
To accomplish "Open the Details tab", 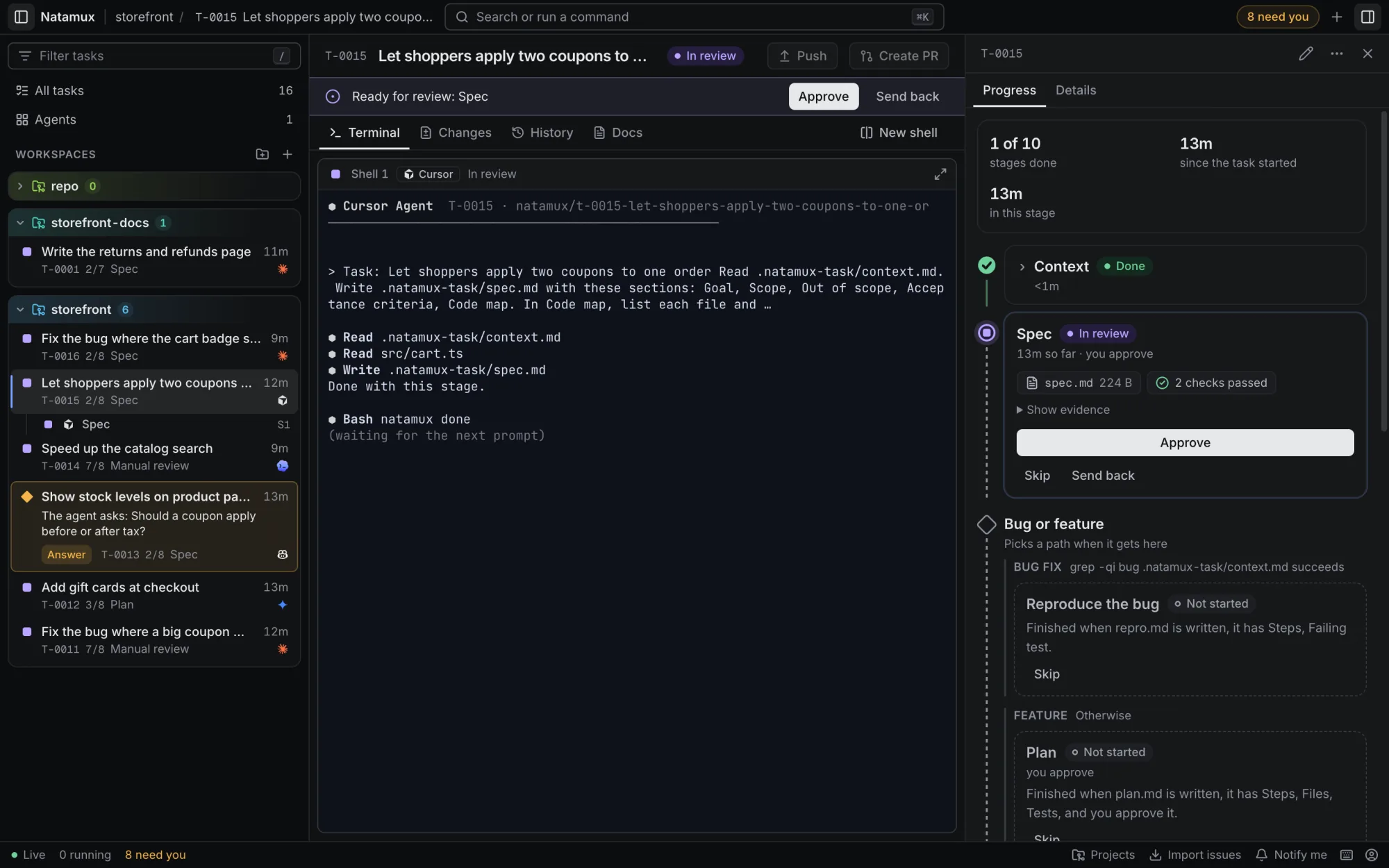I will [x=1076, y=90].
